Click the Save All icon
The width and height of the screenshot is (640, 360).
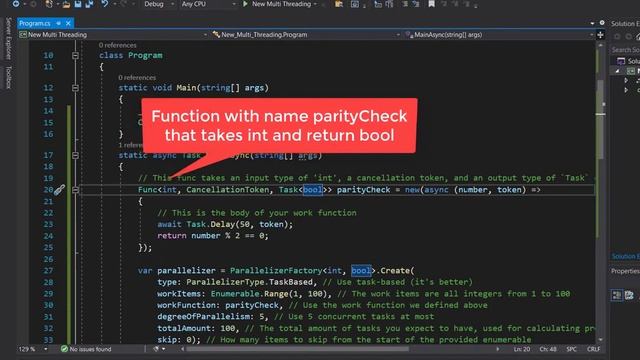point(89,4)
